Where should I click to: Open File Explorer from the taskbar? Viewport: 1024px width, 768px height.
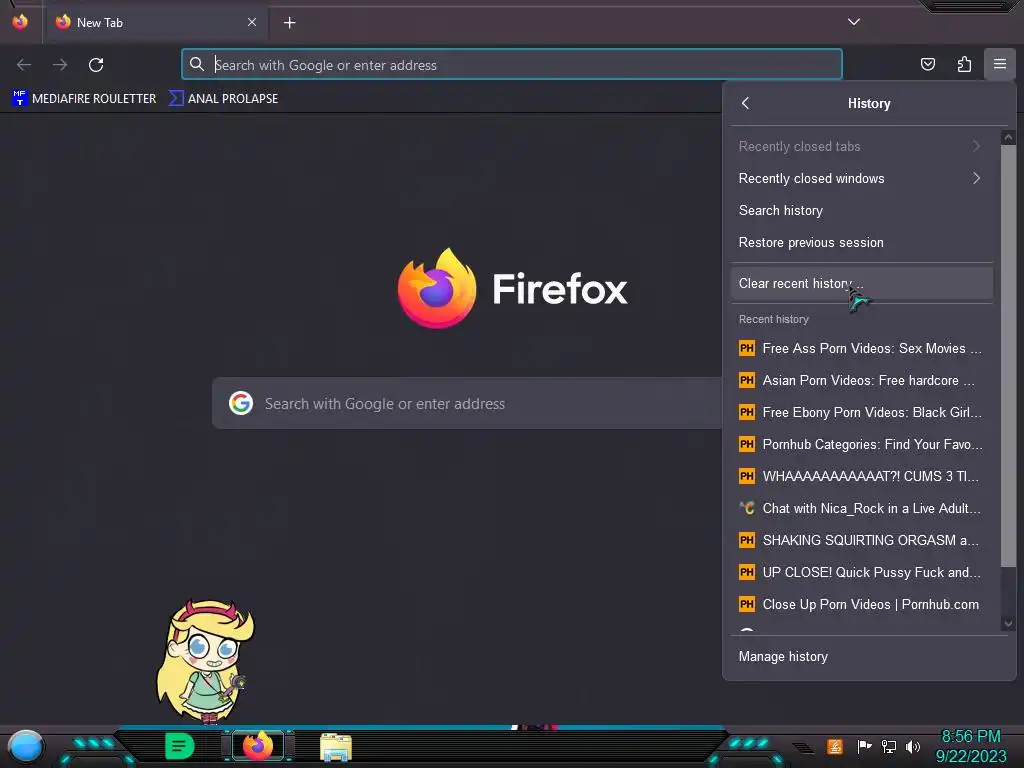[336, 746]
